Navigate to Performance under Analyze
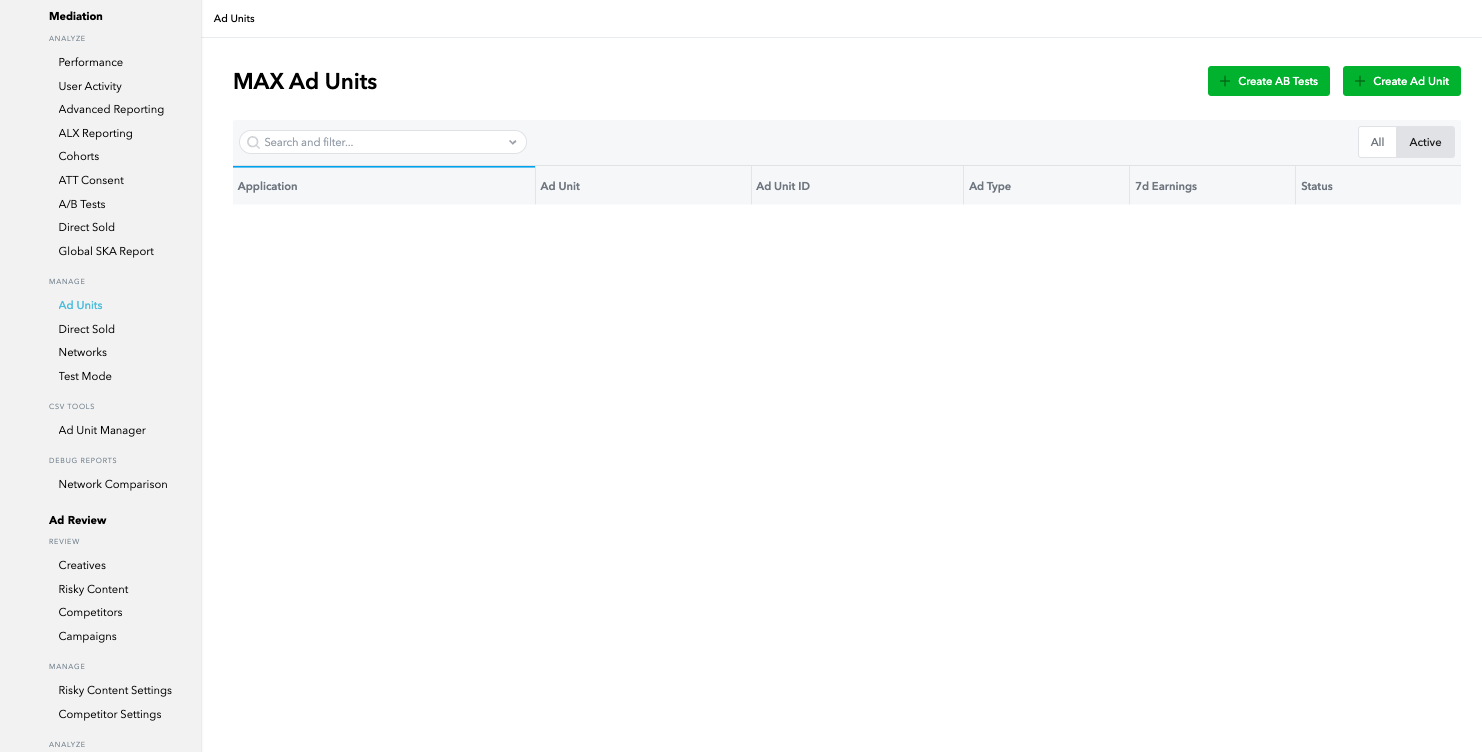Image resolution: width=1482 pixels, height=752 pixels. [x=90, y=62]
